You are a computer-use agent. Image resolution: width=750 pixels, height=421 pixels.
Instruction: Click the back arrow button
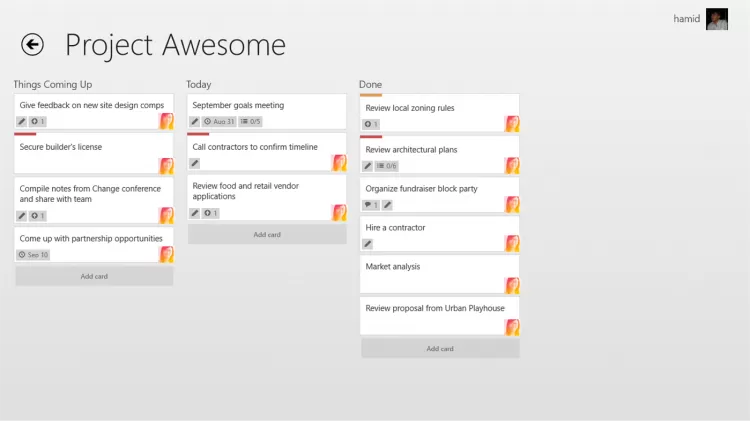[x=32, y=45]
